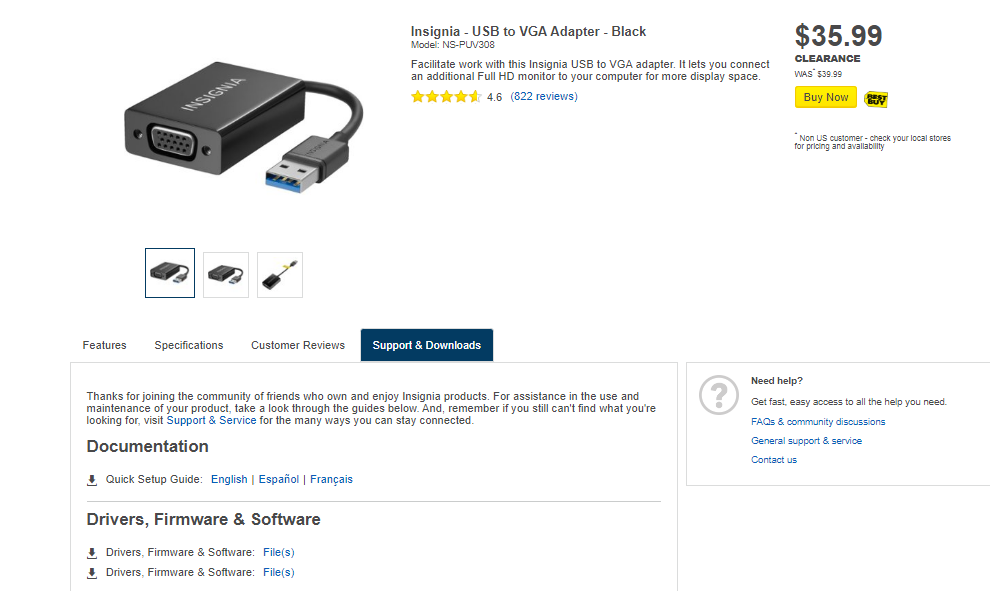Select the first adapter thumbnail image

pyautogui.click(x=170, y=273)
